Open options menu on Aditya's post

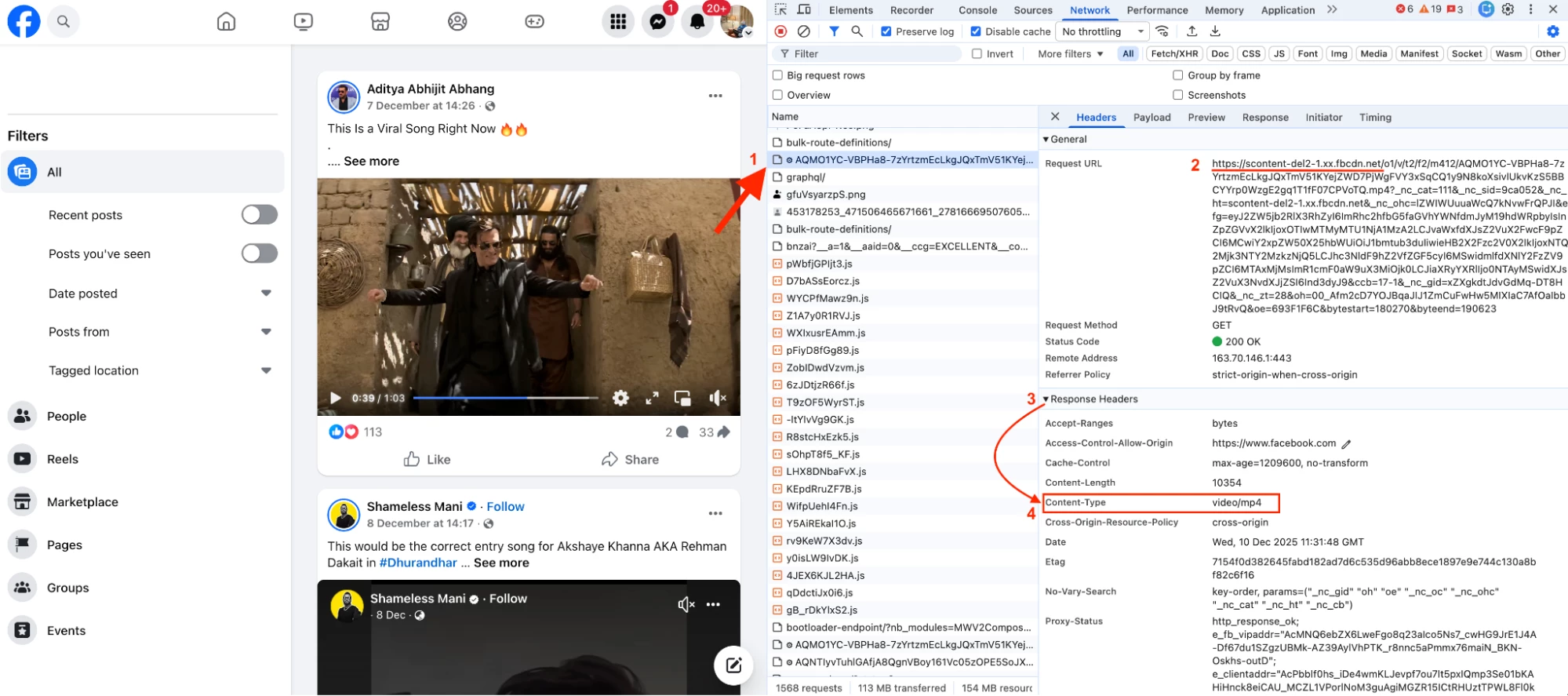[x=715, y=96]
